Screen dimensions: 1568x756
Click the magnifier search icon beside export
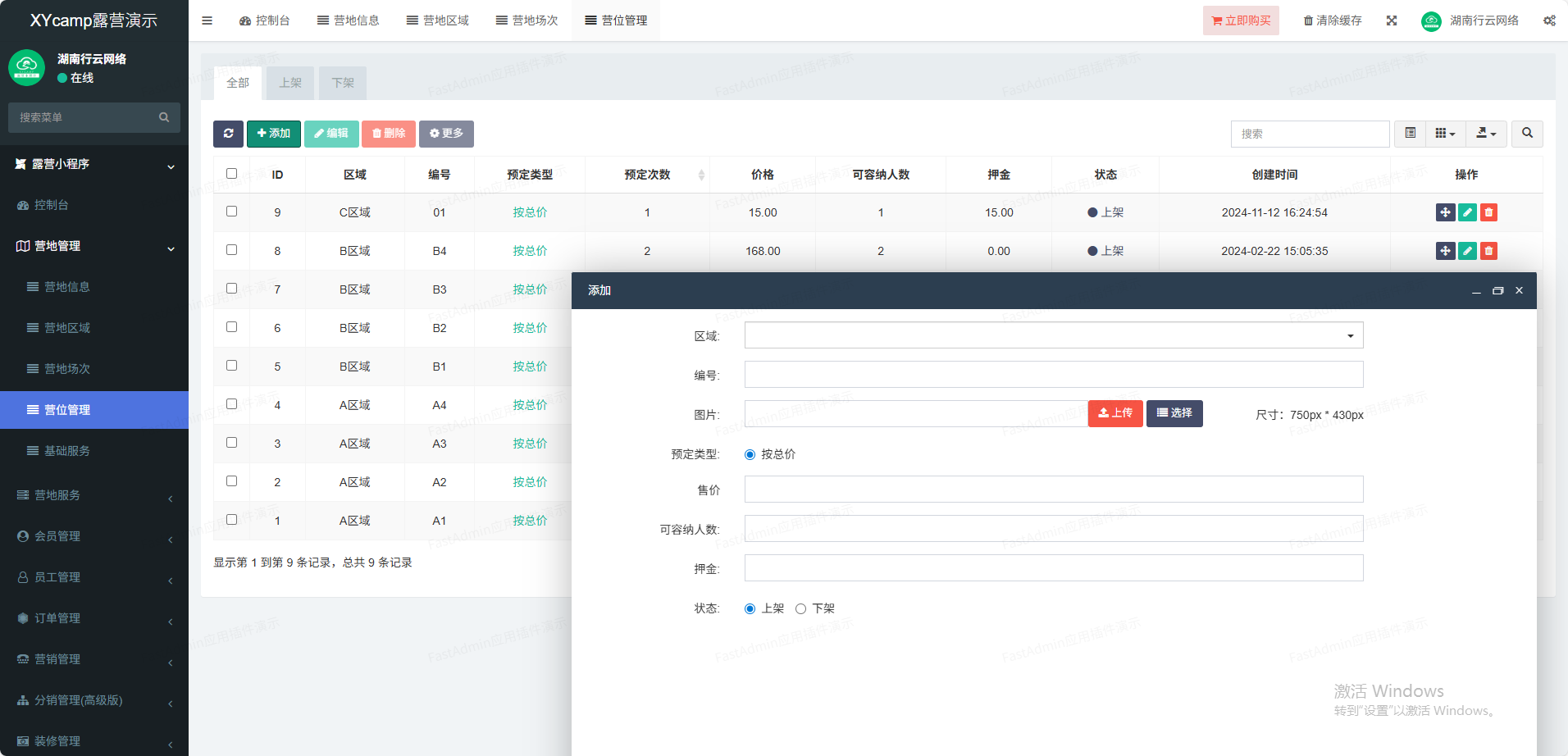1527,134
